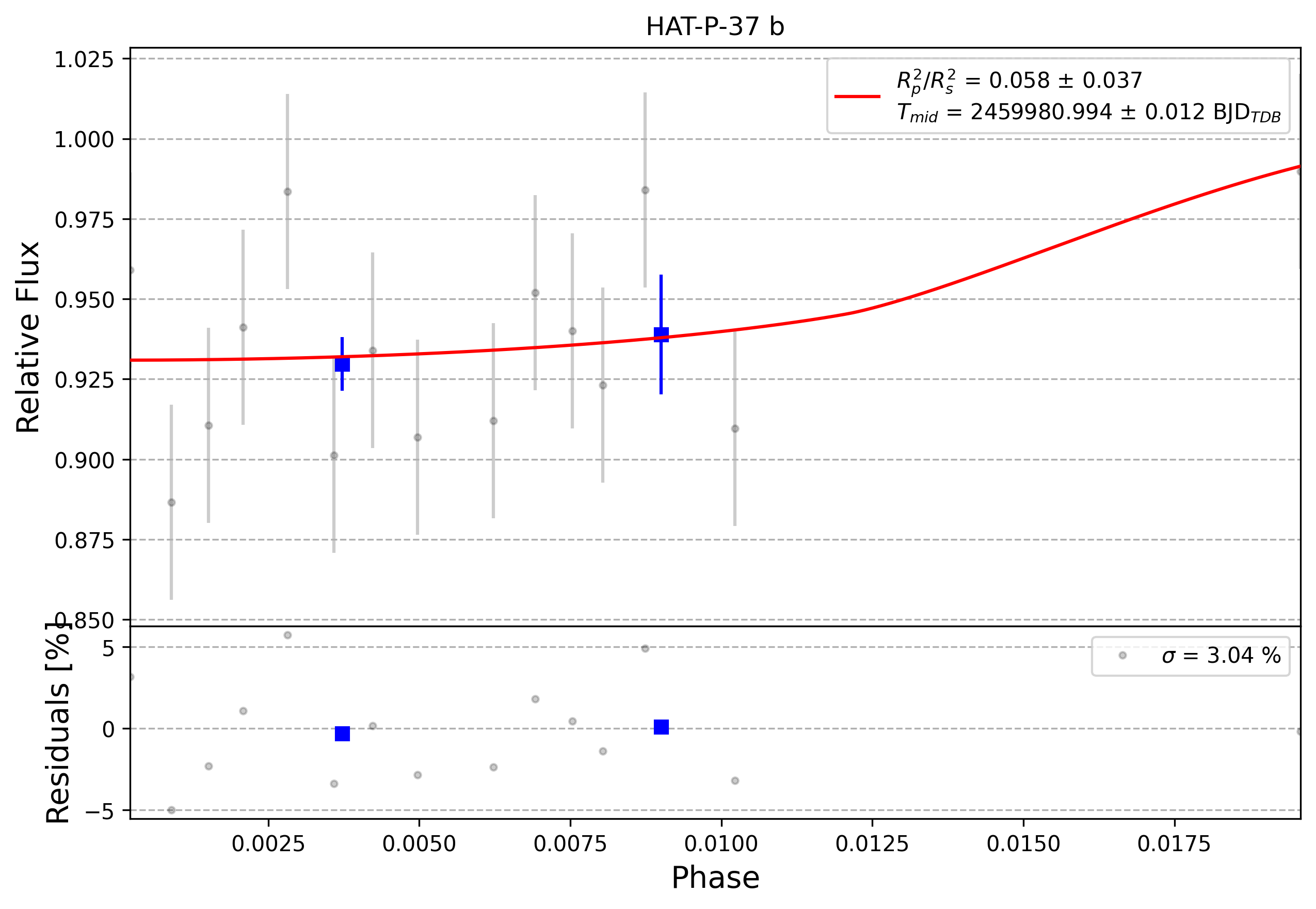Select the Tmid = 2459980.994 legend text
Image resolution: width=1316 pixels, height=909 pixels.
[1089, 113]
